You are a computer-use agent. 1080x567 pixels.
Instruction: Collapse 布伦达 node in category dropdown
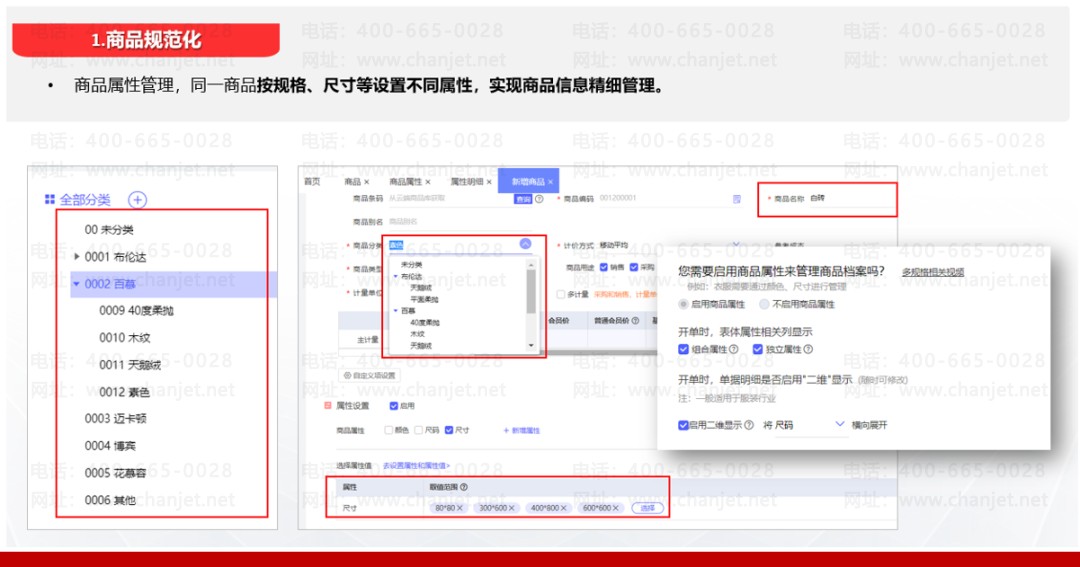[396, 276]
